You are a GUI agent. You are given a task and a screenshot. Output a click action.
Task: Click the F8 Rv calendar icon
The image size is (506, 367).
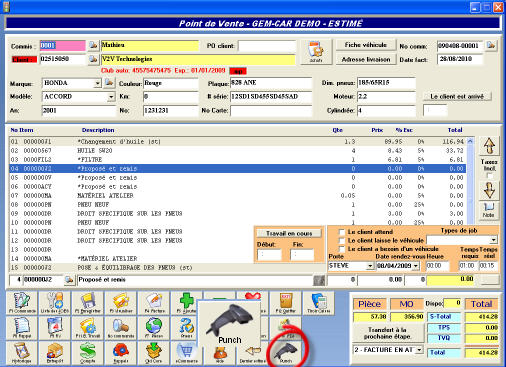coord(55,328)
